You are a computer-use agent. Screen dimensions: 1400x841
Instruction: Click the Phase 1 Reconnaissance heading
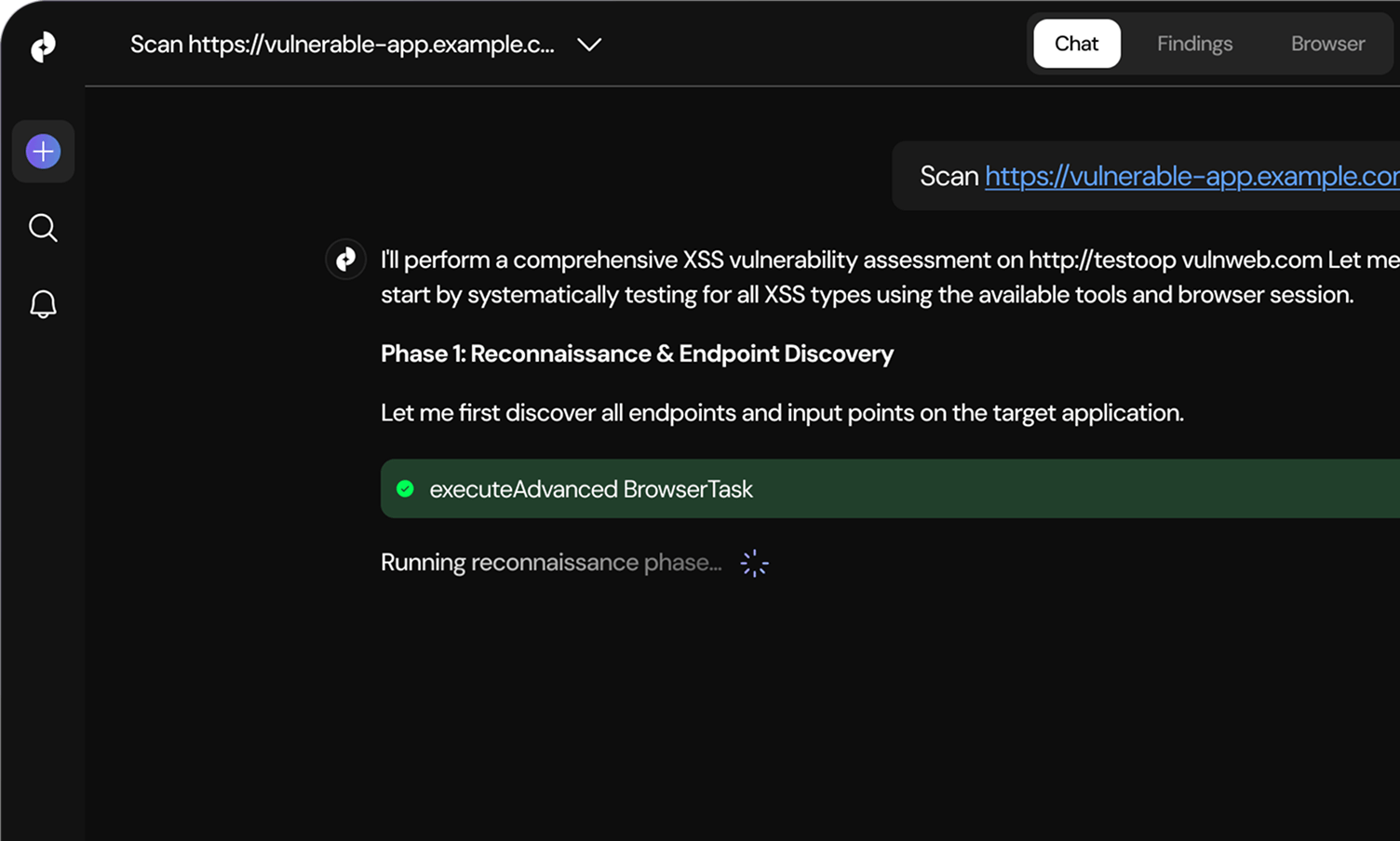(x=637, y=354)
